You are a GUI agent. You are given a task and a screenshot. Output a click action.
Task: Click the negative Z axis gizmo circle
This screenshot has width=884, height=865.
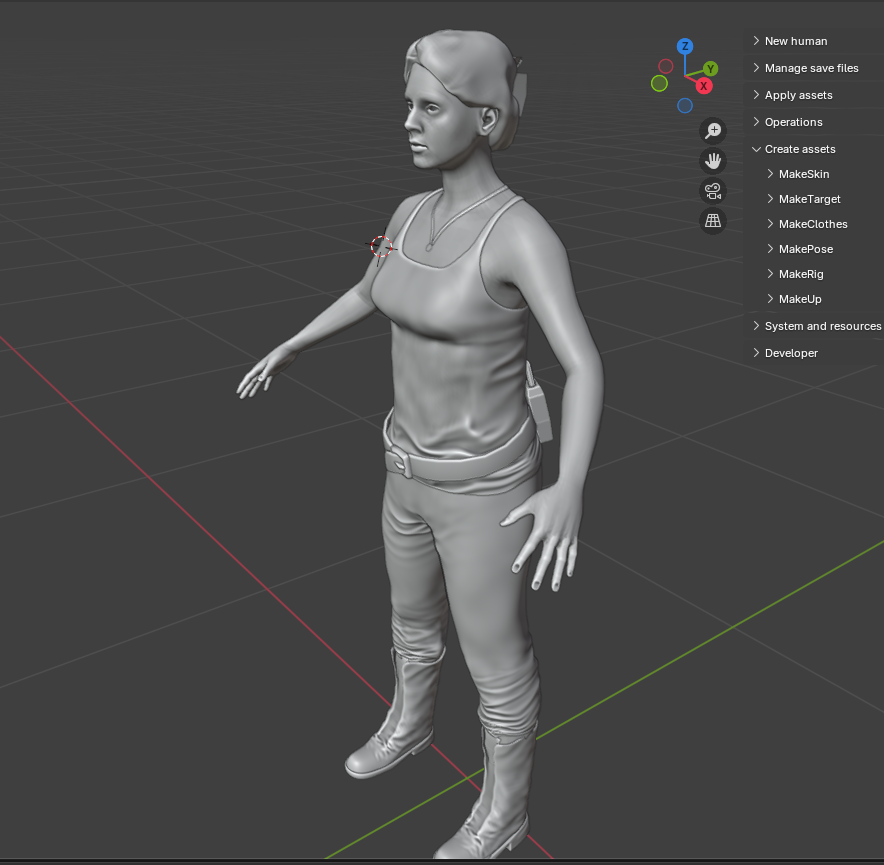[x=685, y=105]
